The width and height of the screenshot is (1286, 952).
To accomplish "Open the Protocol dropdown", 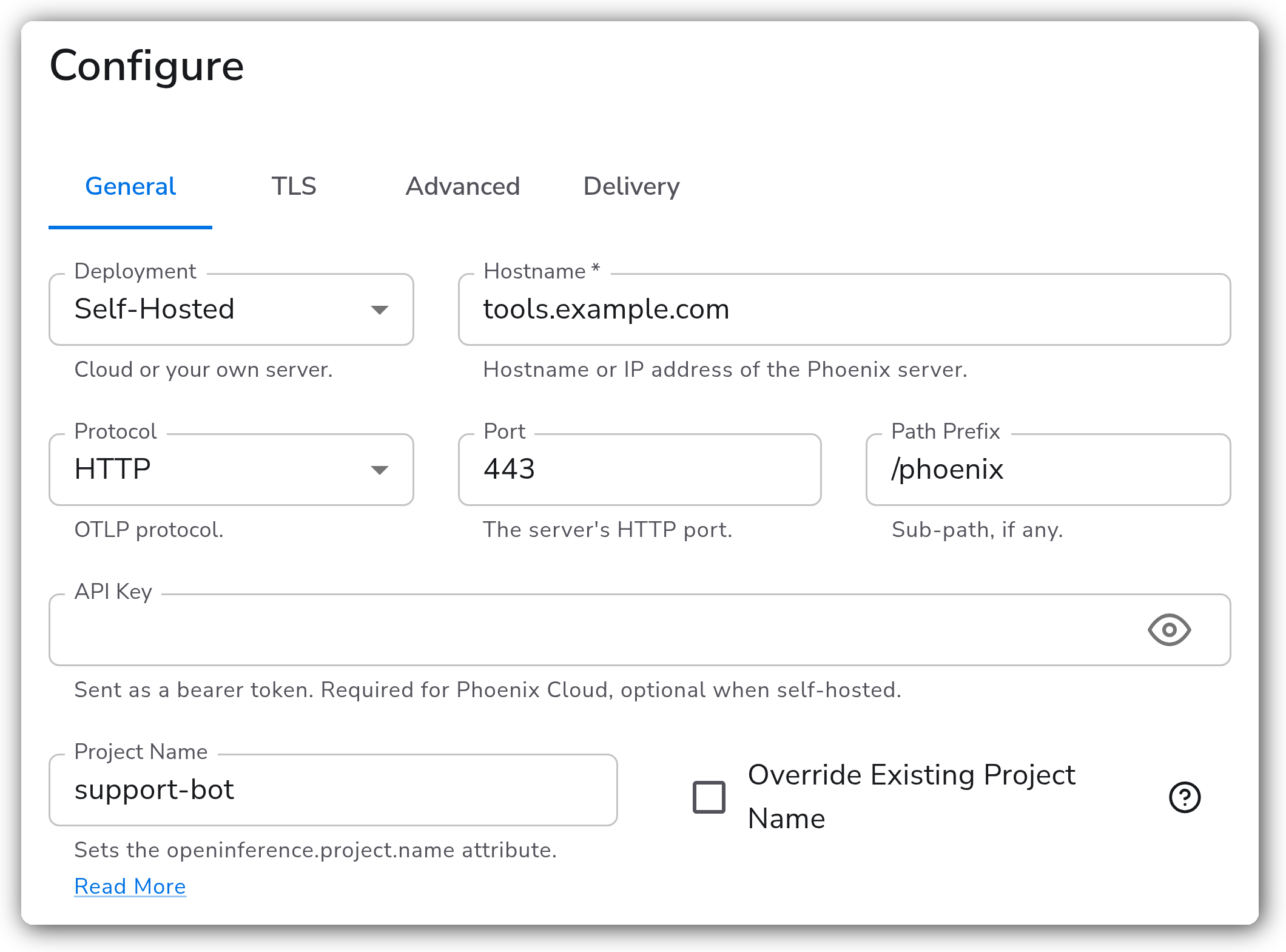I will pyautogui.click(x=231, y=470).
